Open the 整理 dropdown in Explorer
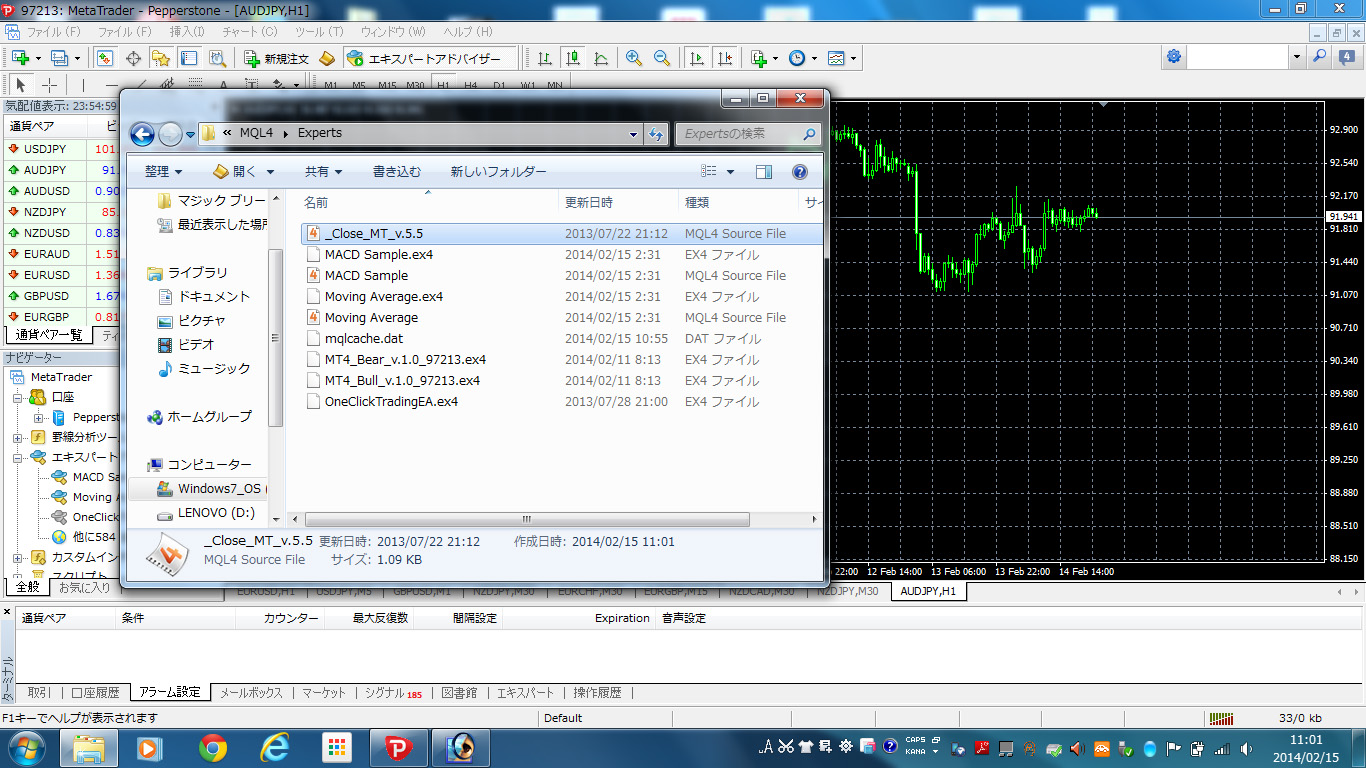The width and height of the screenshot is (1366, 768). point(163,172)
